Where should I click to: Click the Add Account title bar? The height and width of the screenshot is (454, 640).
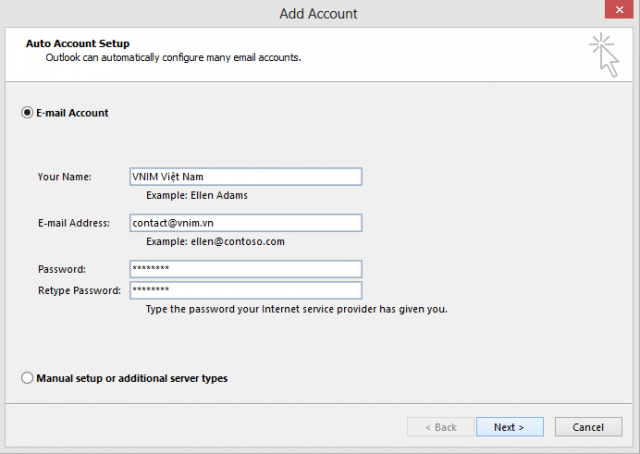tap(318, 13)
